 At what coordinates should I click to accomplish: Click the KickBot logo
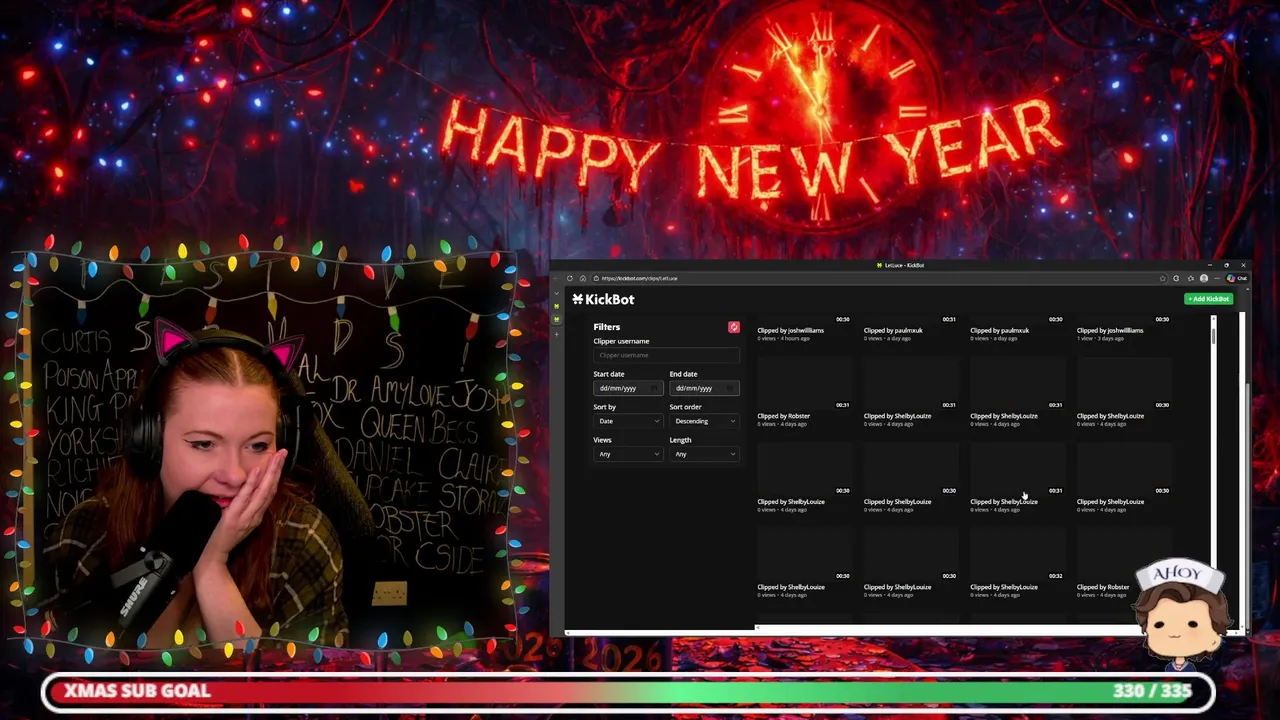(x=603, y=299)
